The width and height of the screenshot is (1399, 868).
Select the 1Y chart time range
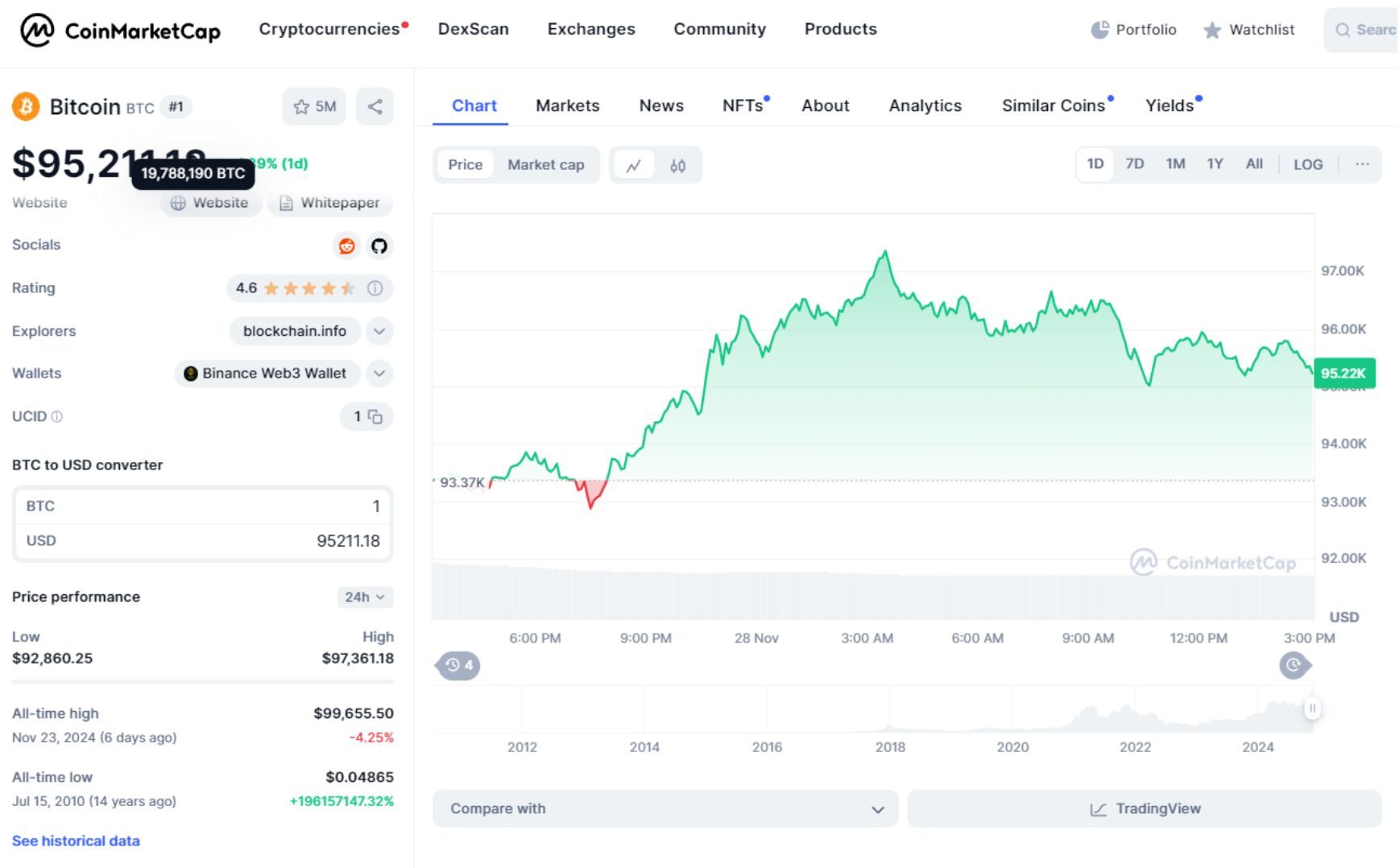pyautogui.click(x=1215, y=163)
